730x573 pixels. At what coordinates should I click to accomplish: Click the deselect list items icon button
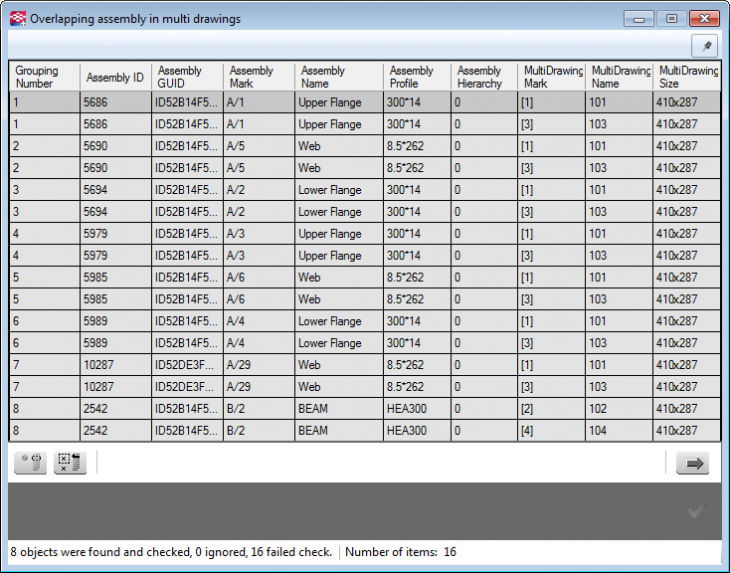(70, 463)
